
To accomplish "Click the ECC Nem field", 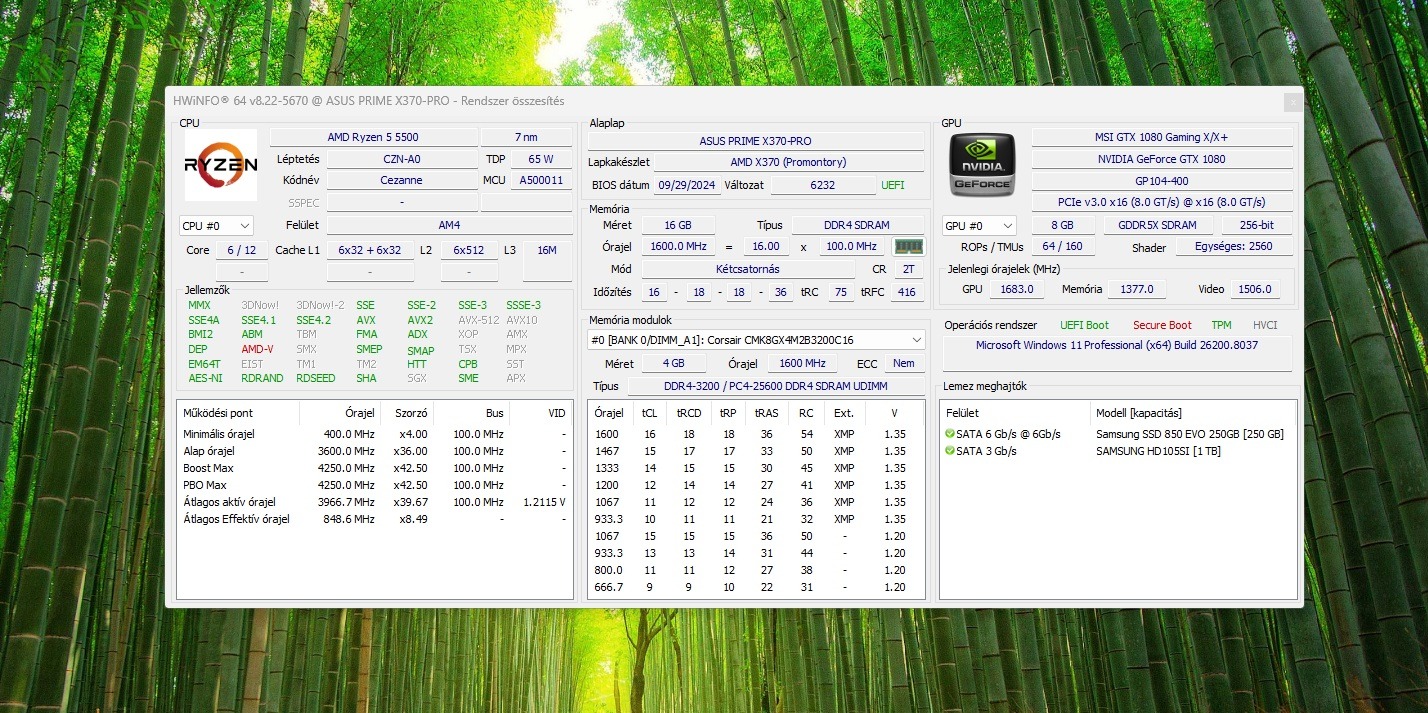I will point(903,364).
